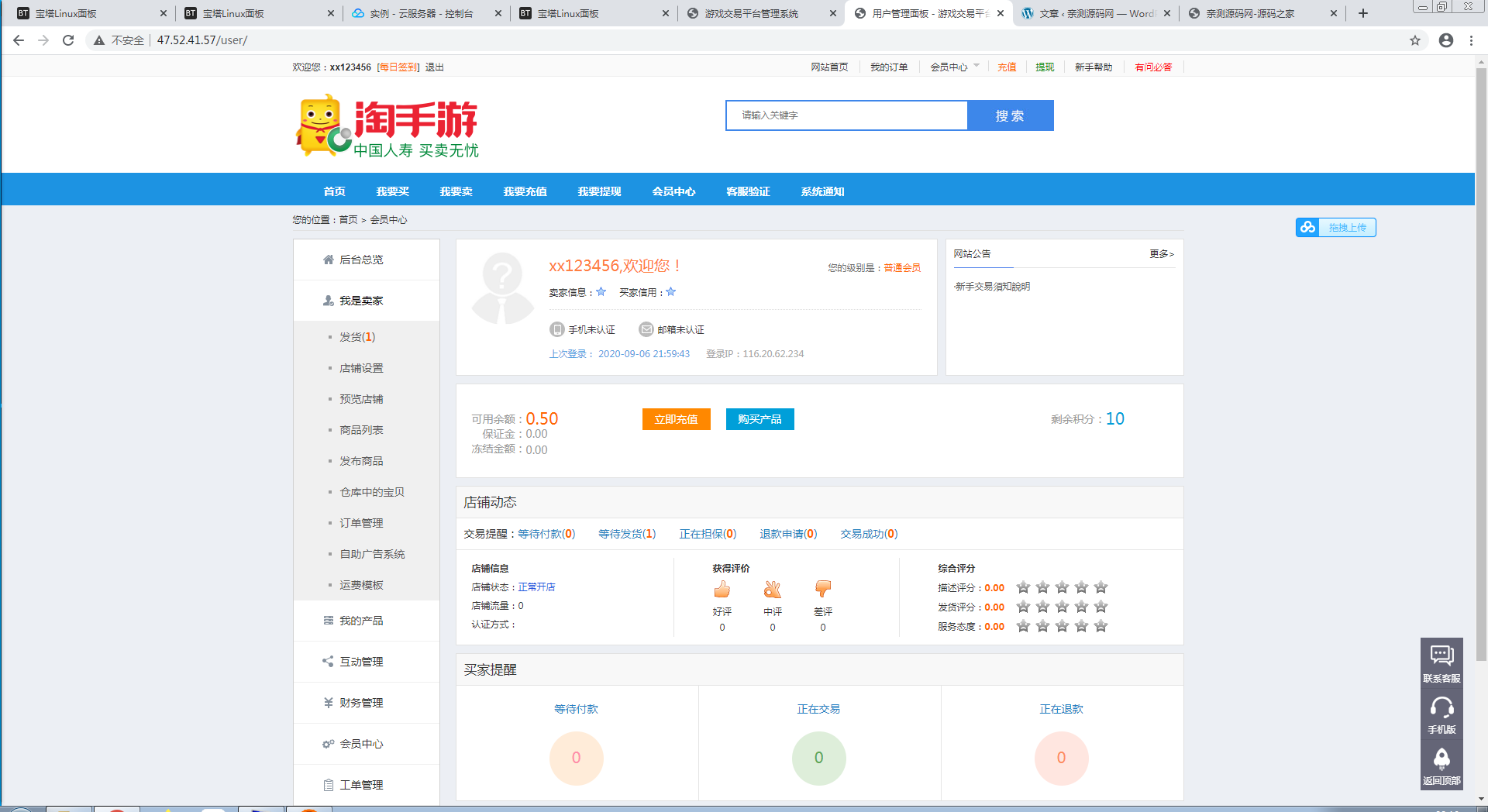Click the 新手交易須知說明 announcement

[993, 287]
